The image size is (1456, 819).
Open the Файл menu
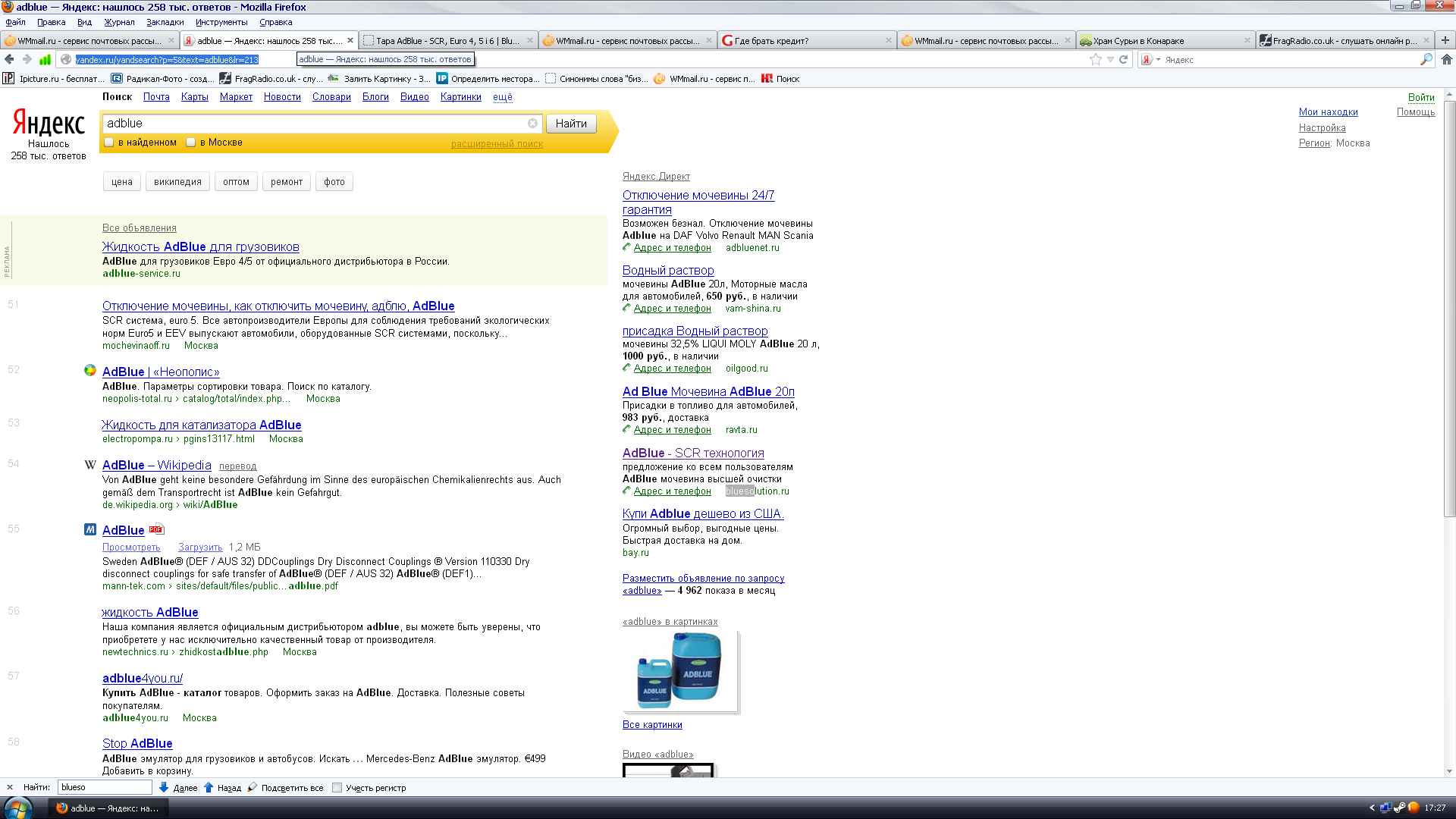16,22
